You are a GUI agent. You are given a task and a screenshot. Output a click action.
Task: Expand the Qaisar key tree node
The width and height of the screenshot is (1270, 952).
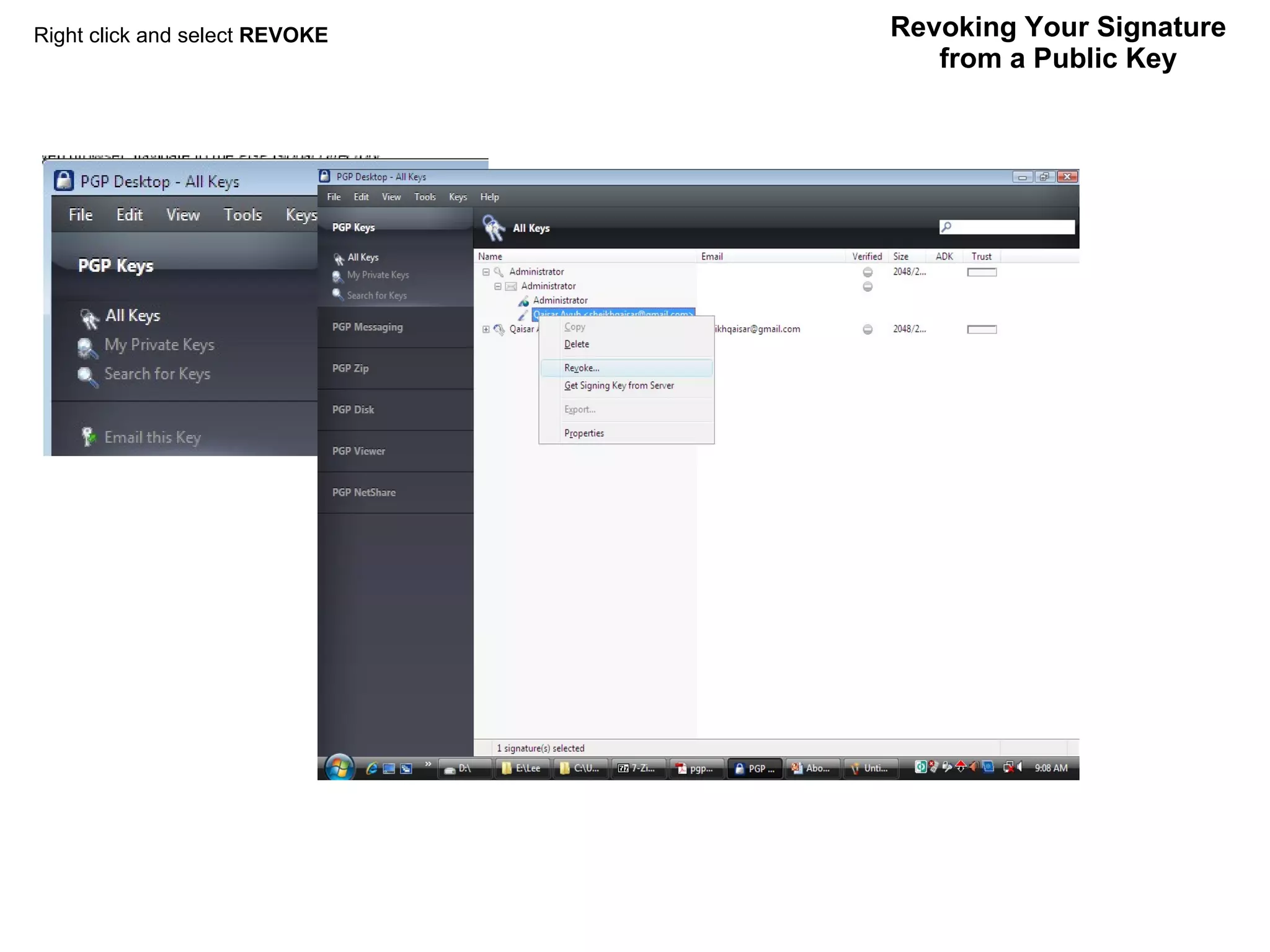pyautogui.click(x=486, y=330)
